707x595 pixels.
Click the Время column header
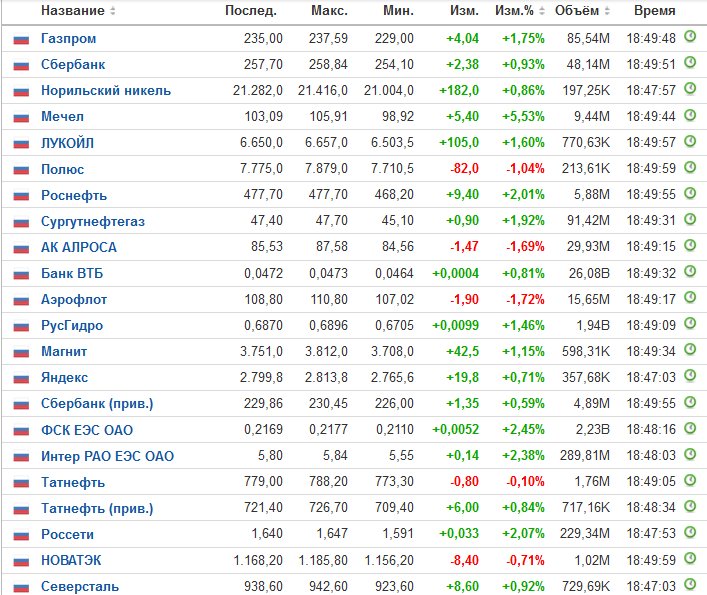pyautogui.click(x=654, y=10)
